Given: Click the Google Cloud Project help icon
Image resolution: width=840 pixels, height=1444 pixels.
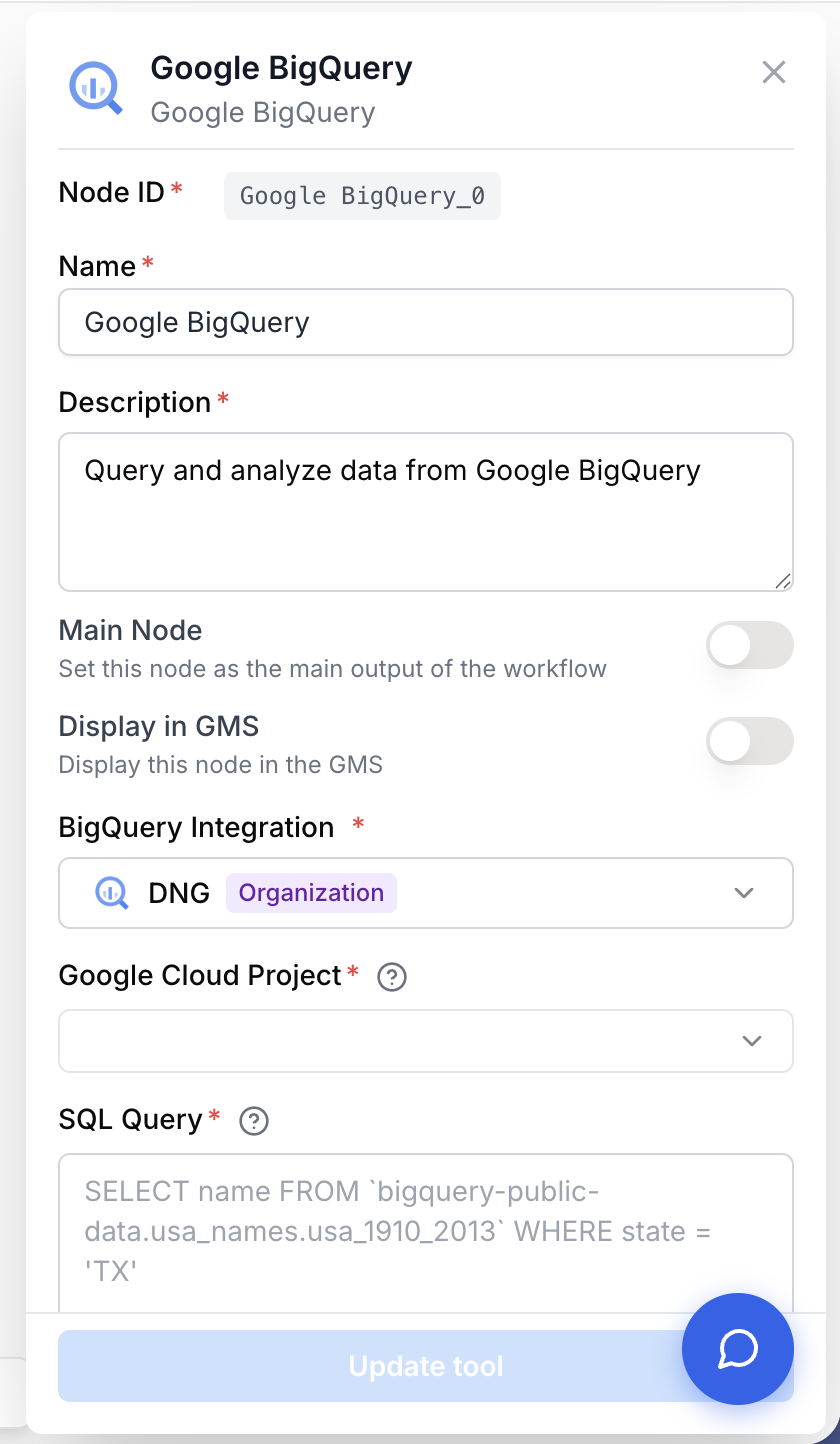Looking at the screenshot, I should click(x=392, y=977).
